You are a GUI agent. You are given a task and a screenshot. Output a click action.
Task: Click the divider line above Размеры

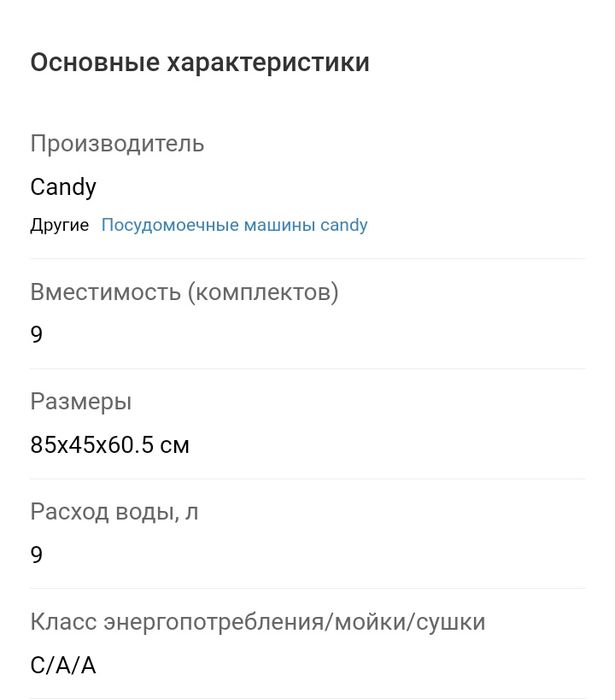coord(306,368)
